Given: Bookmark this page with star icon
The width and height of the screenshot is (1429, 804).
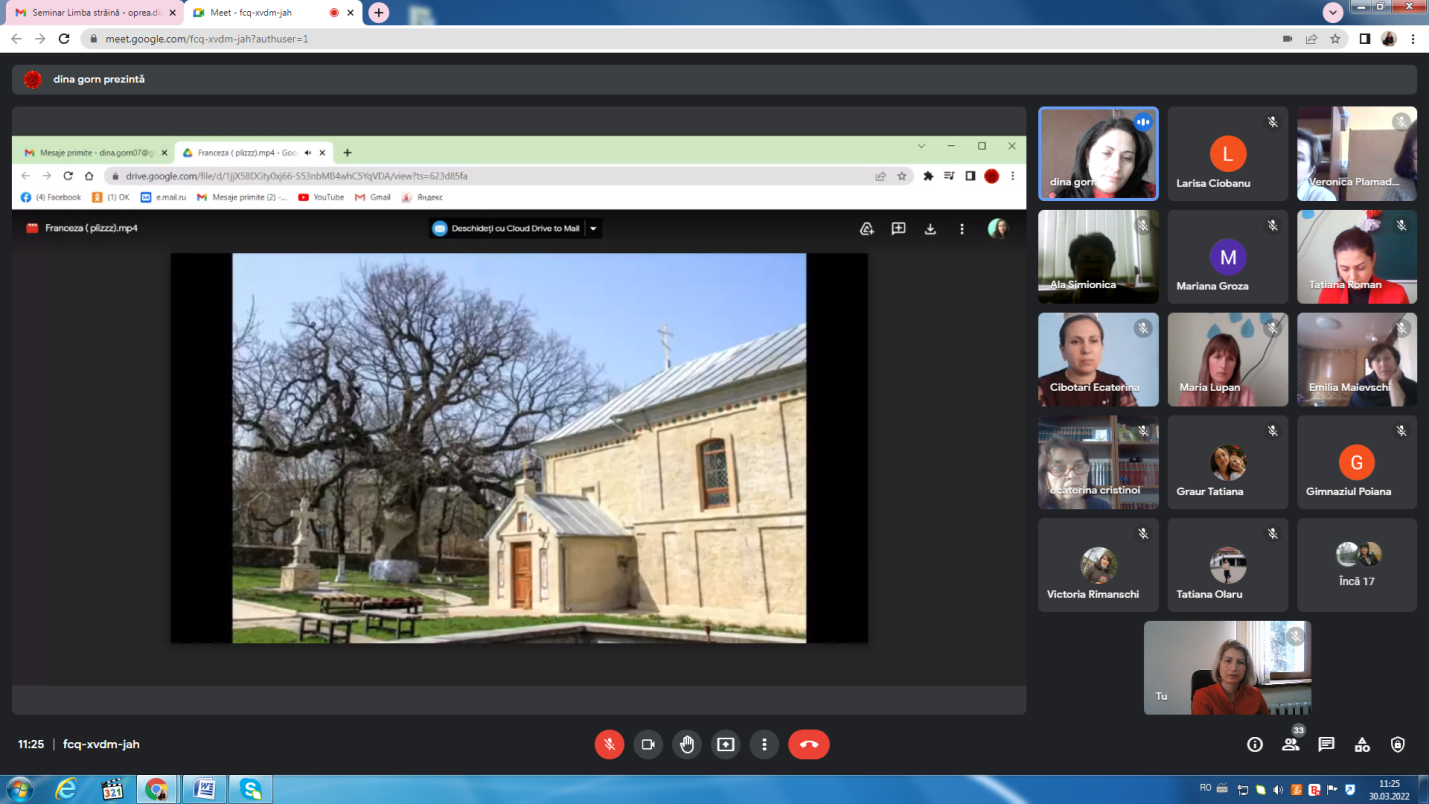Looking at the screenshot, I should (x=1335, y=39).
